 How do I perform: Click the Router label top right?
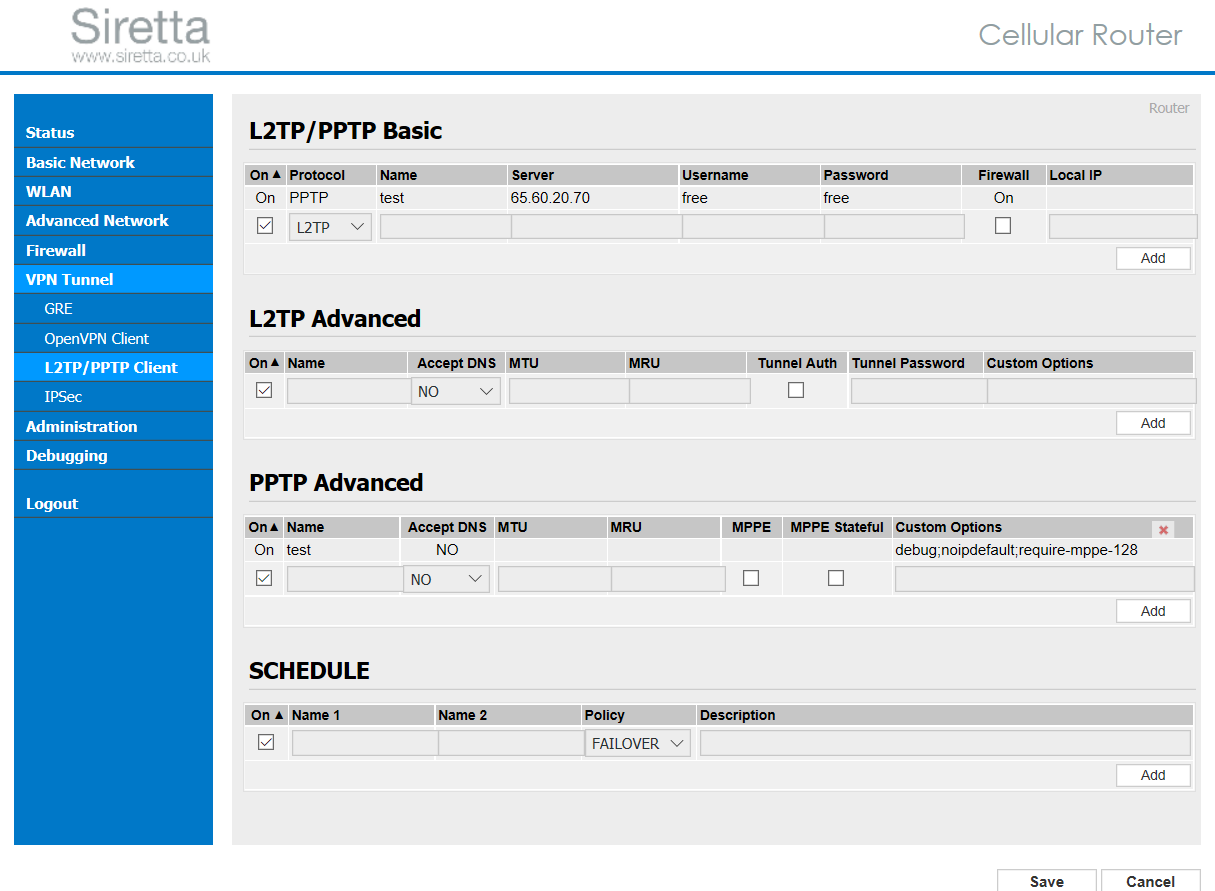(1169, 108)
